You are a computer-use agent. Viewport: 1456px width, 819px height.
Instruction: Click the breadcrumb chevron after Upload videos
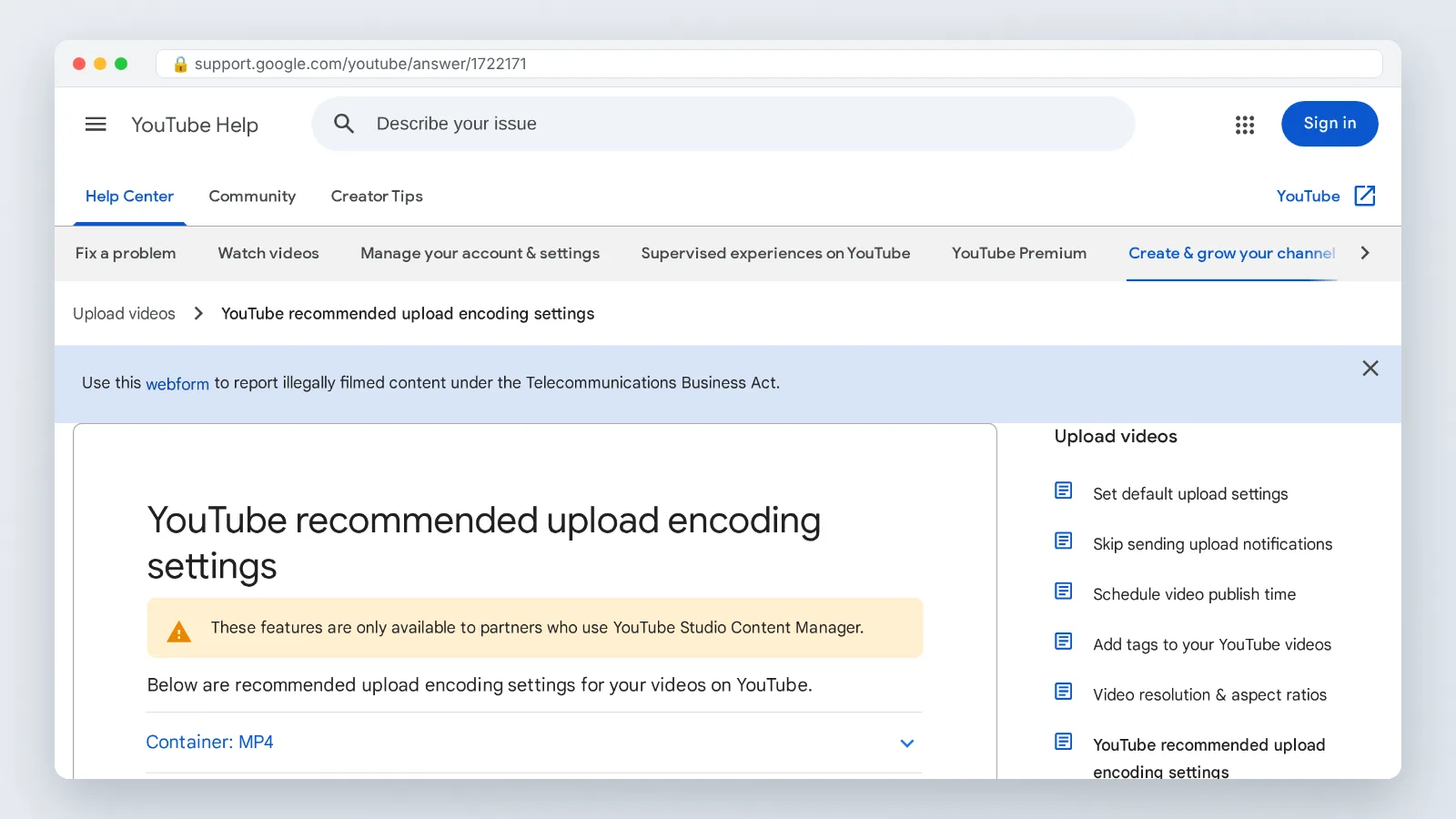coord(198,313)
